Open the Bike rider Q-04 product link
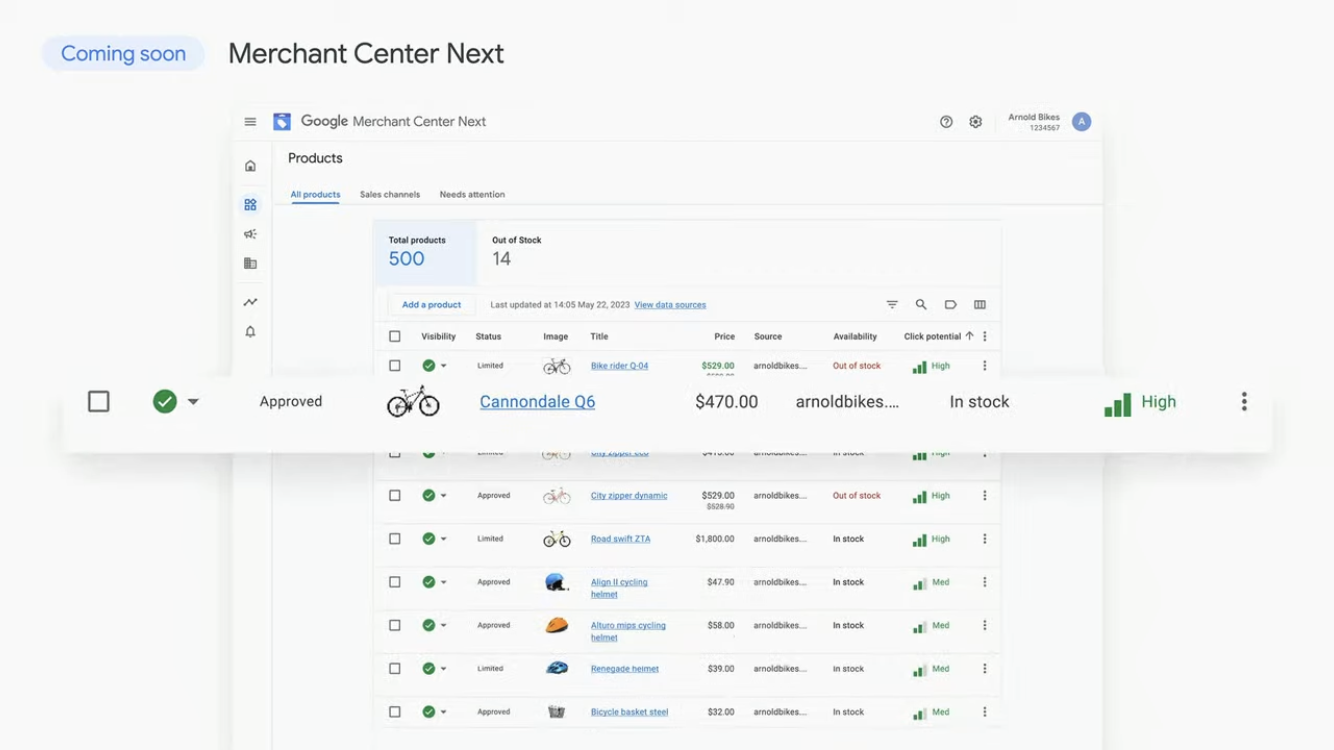 (x=619, y=366)
